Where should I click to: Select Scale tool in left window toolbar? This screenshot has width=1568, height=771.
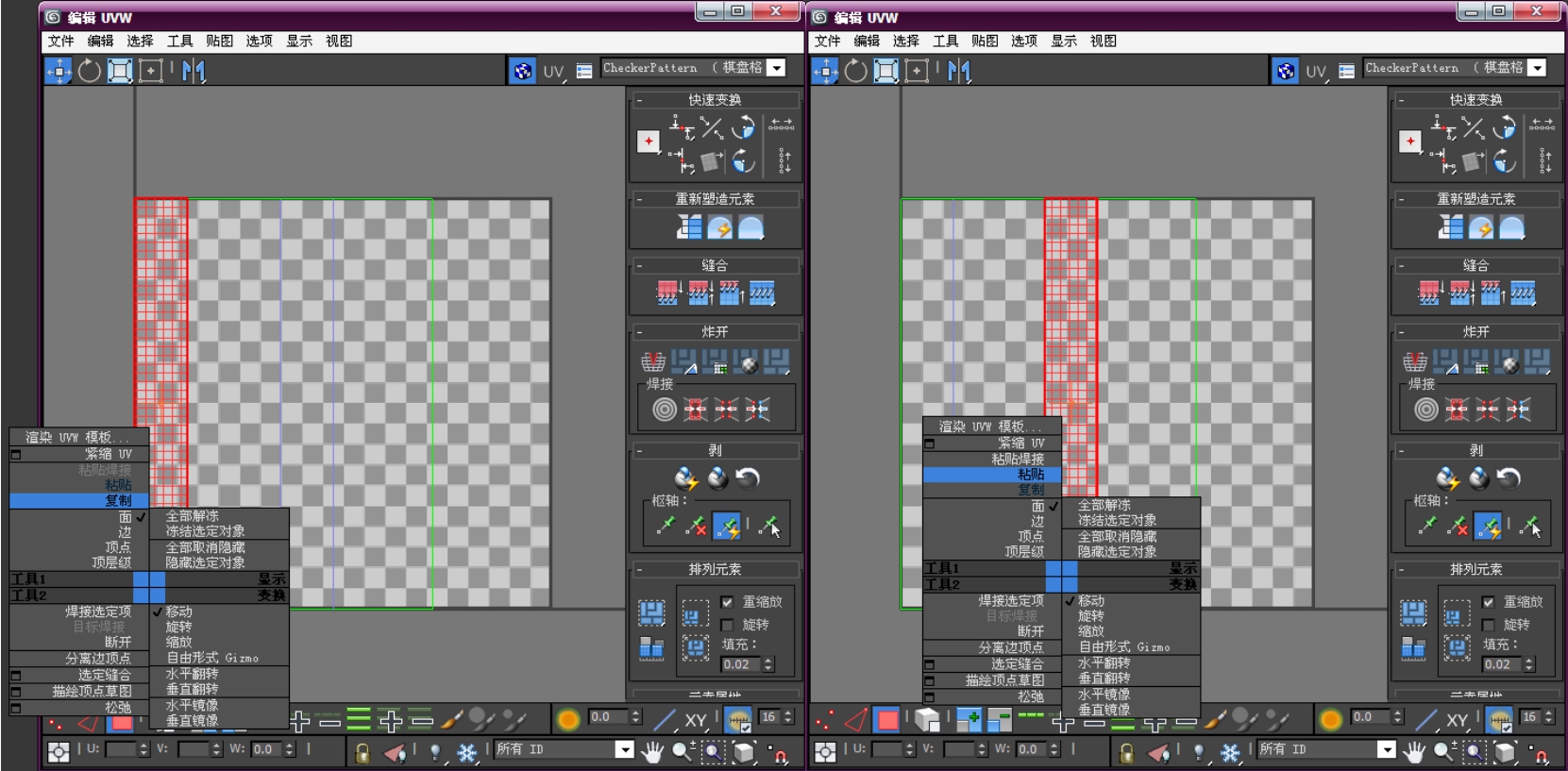(120, 71)
